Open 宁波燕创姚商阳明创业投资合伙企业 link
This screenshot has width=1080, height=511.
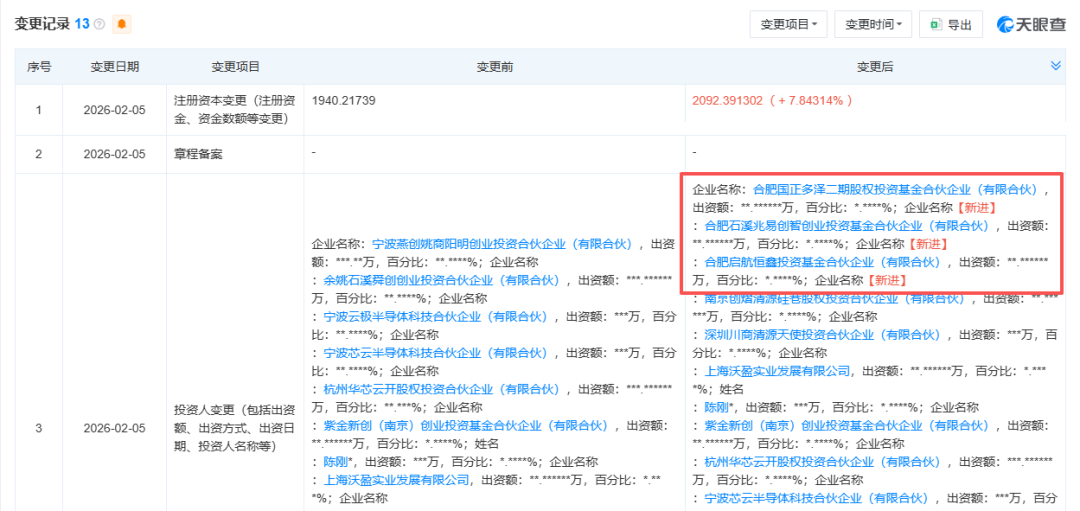504,244
